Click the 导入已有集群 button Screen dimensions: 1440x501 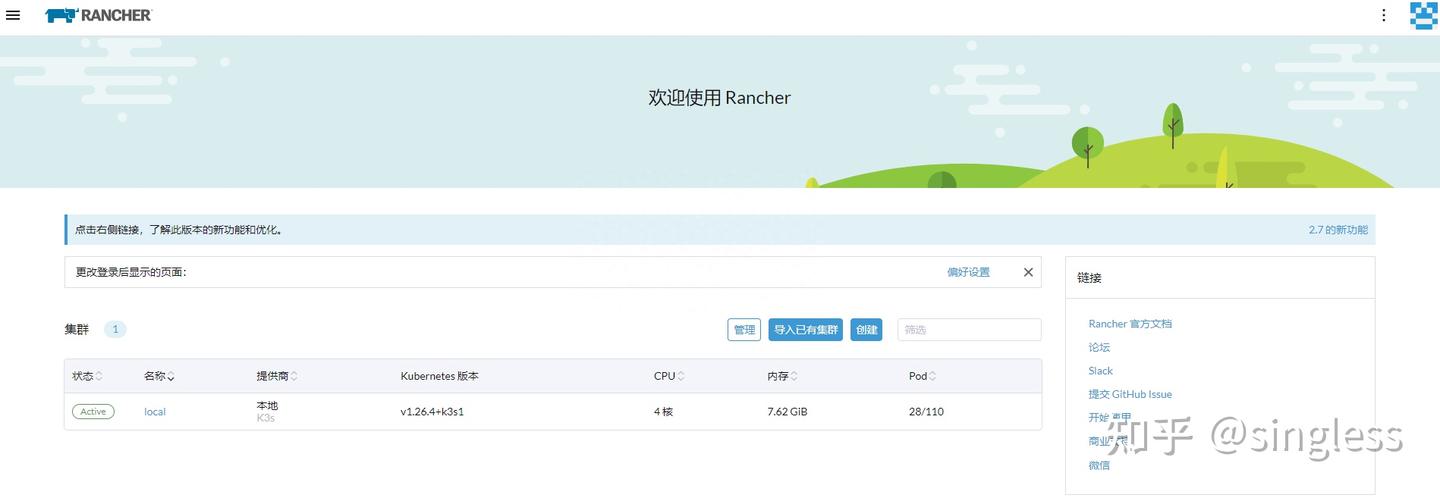click(806, 330)
